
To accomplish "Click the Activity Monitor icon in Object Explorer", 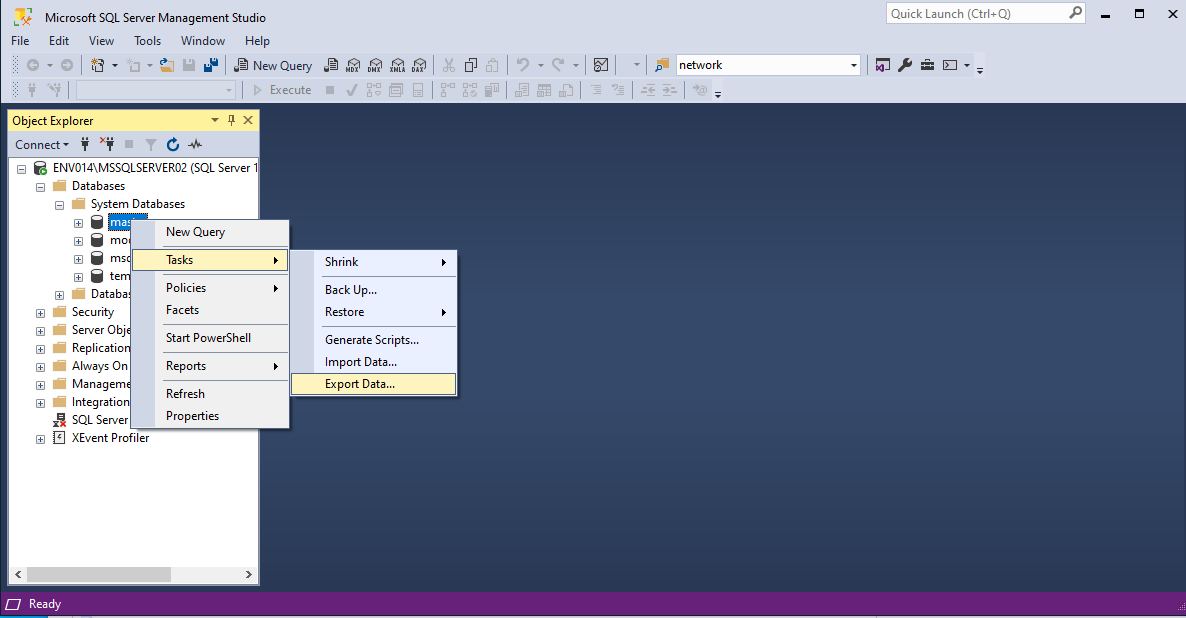I will tap(195, 144).
